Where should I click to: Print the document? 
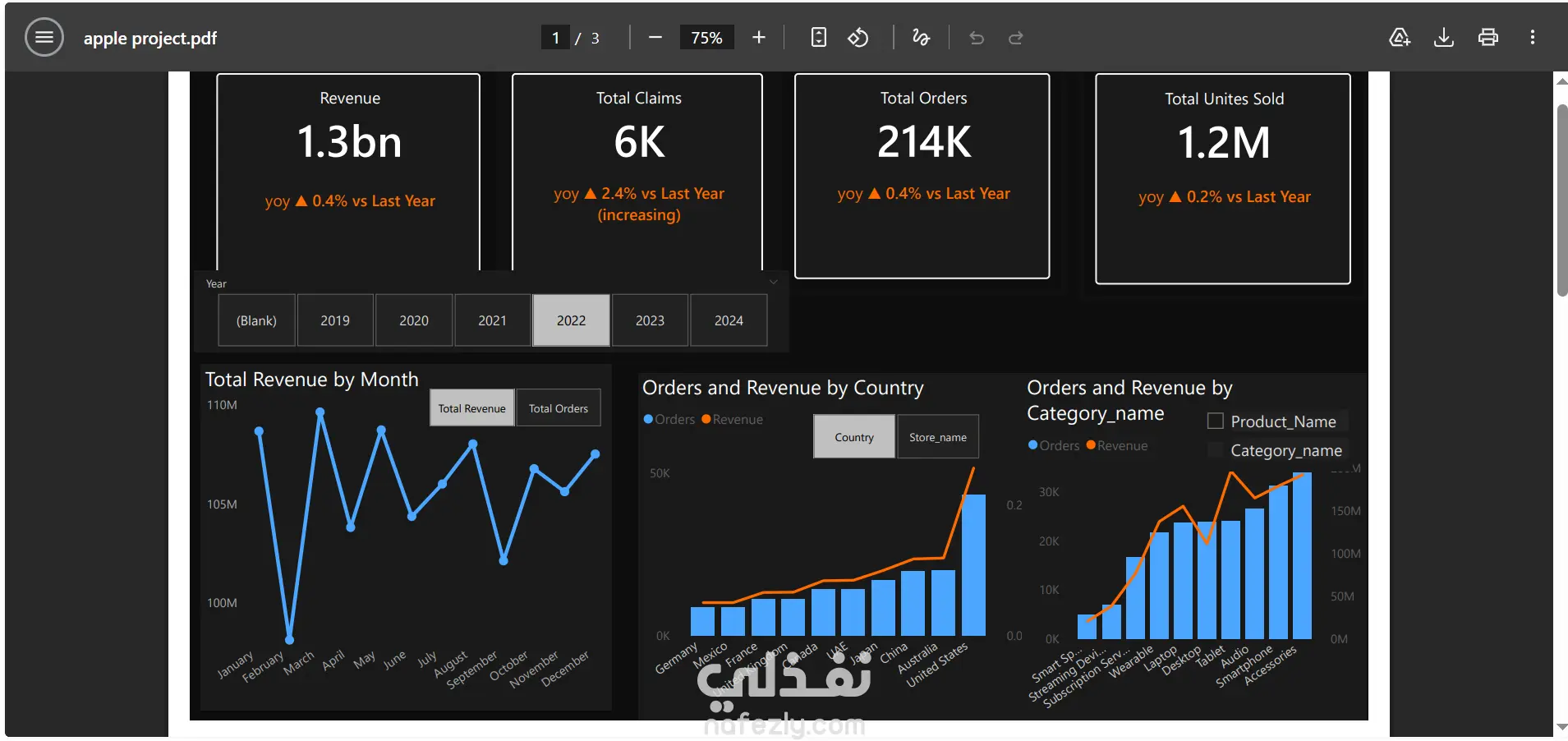coord(1488,38)
